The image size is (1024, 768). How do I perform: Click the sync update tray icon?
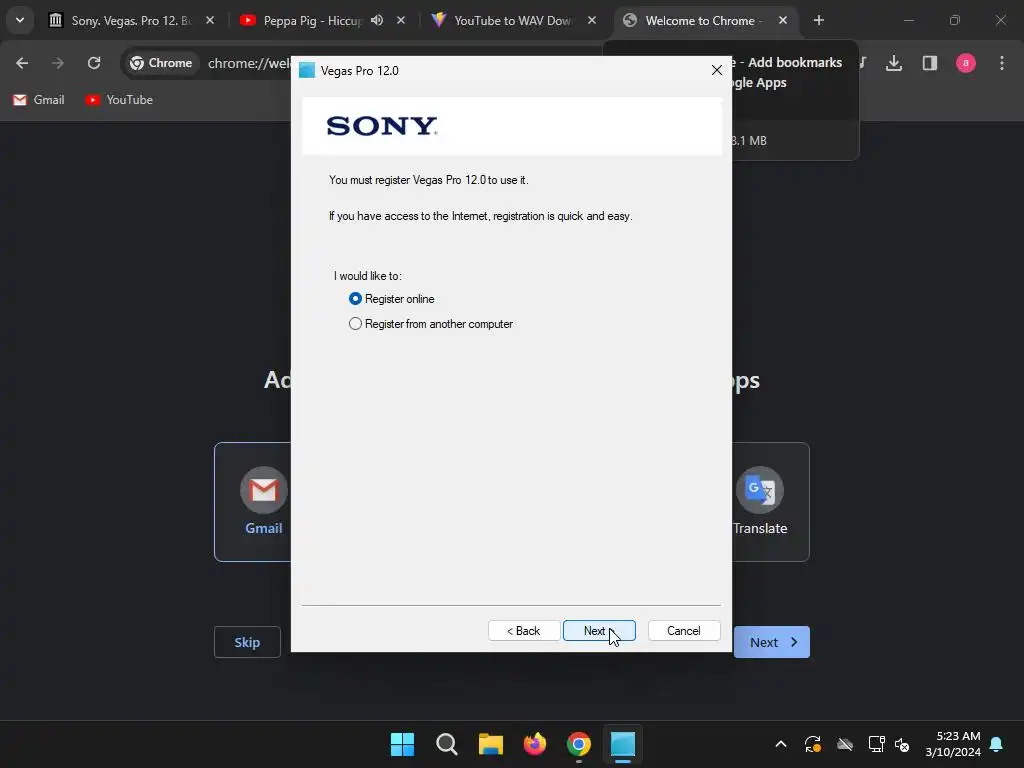click(x=812, y=744)
